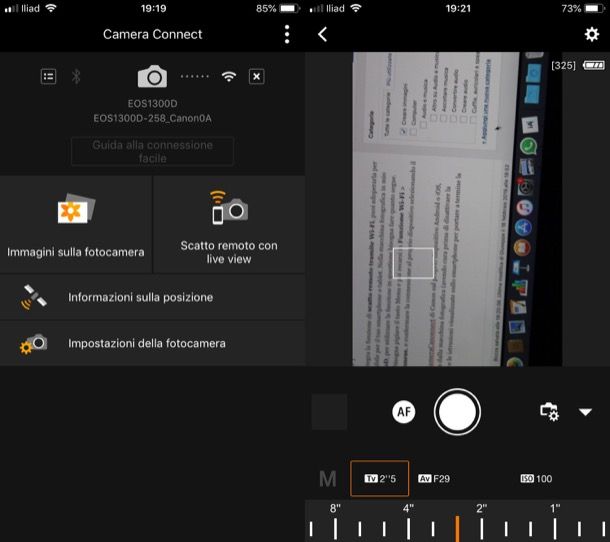Screen dimensions: 610x542
Task: Select the Tv 2"5 shutter speed
Action: pyautogui.click(x=380, y=479)
